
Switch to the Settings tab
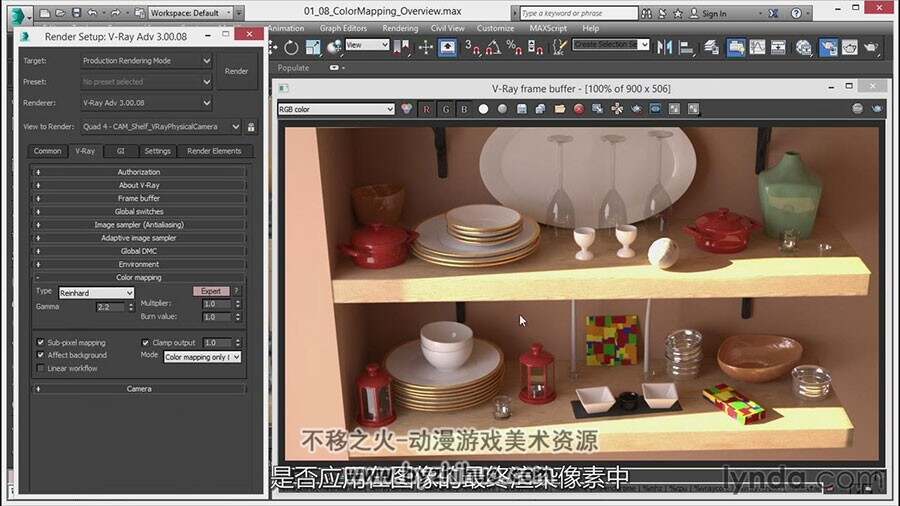coord(157,151)
